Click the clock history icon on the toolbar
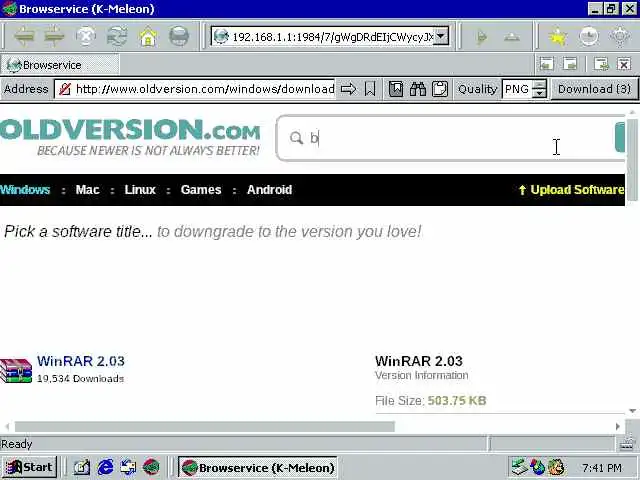640x480 pixels. 589,37
